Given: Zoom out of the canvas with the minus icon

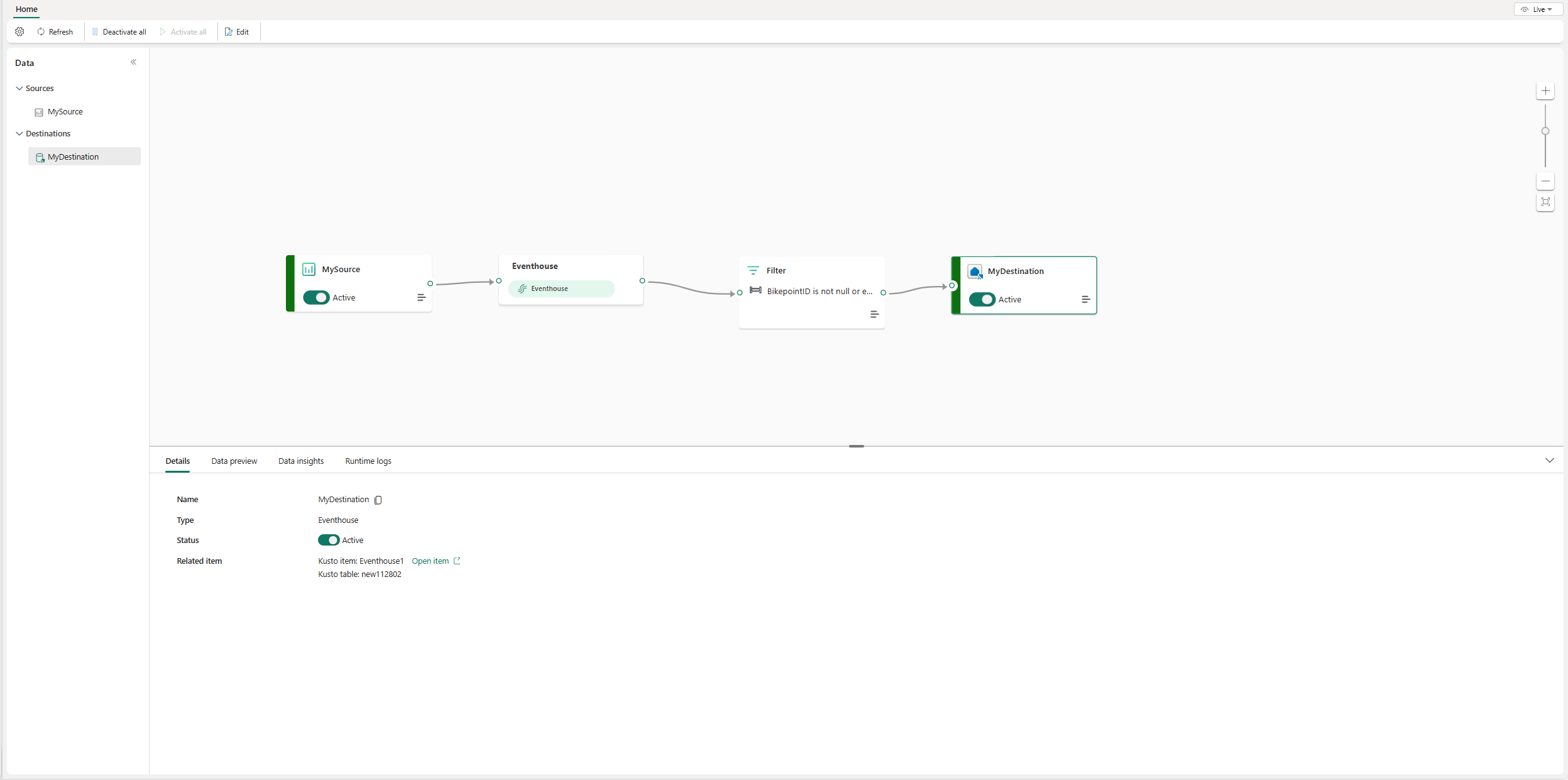Looking at the screenshot, I should pos(1545,181).
